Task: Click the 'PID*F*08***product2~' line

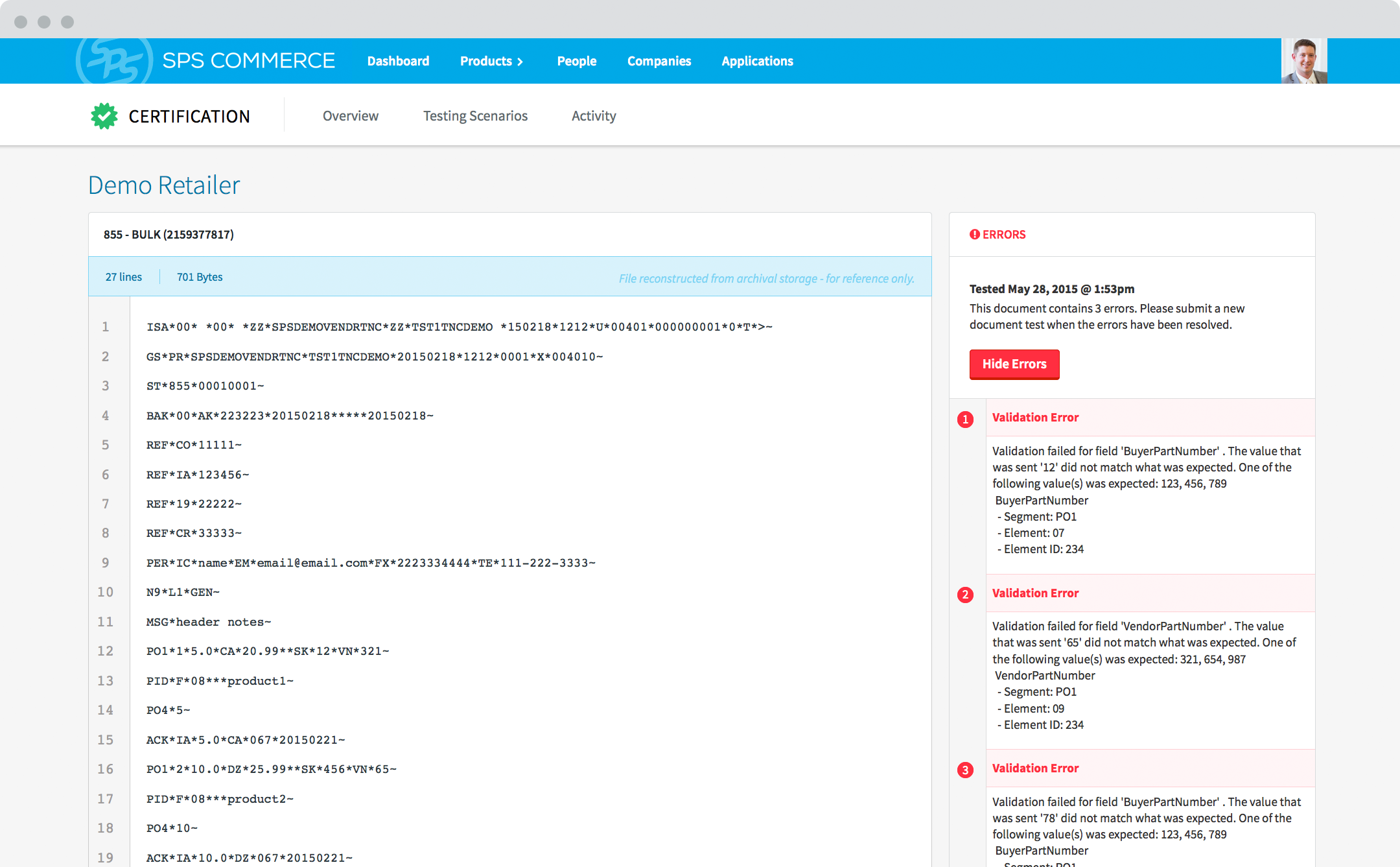Action: pyautogui.click(x=220, y=799)
